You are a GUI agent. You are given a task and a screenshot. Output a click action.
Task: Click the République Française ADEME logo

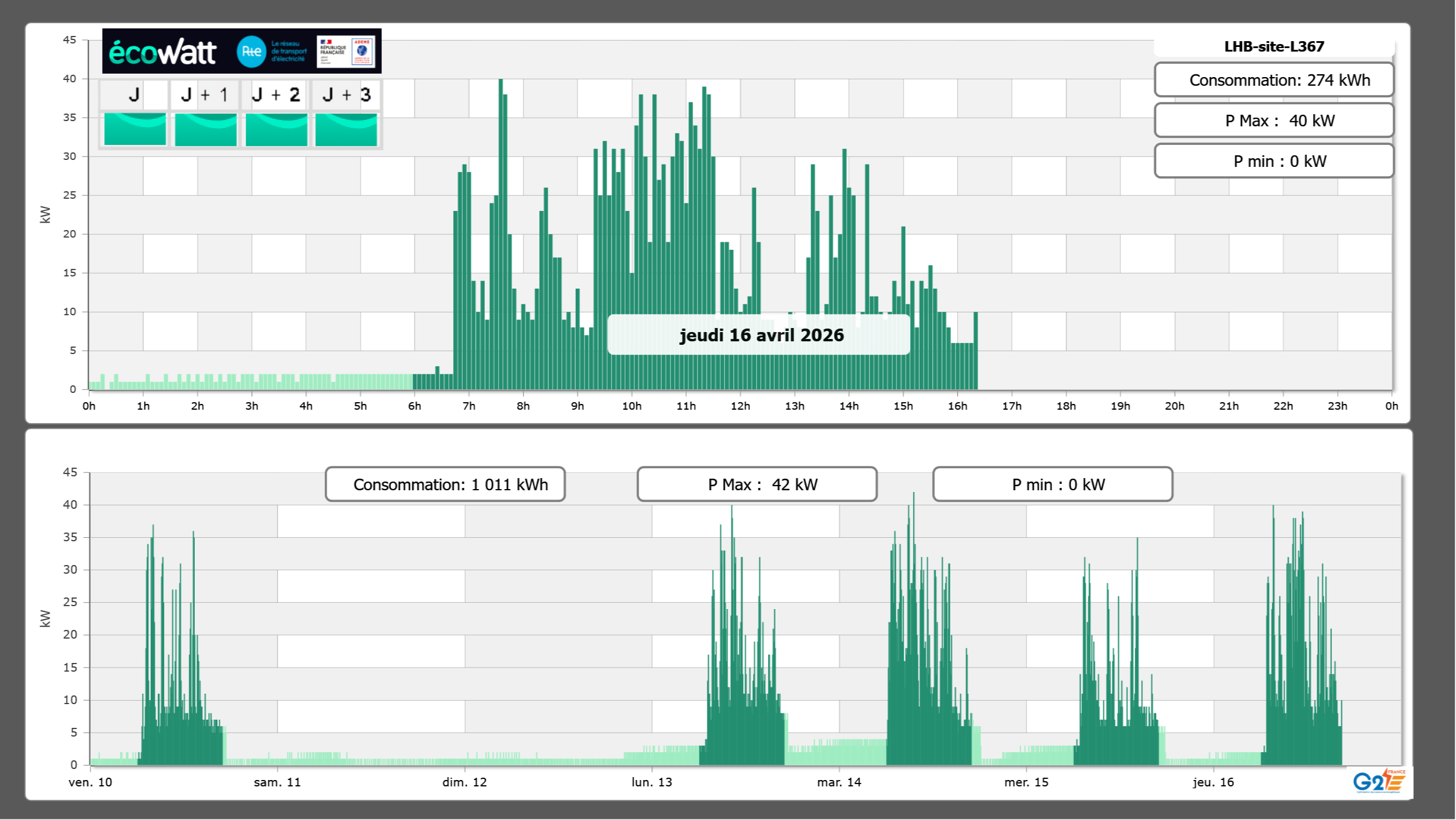[x=346, y=52]
